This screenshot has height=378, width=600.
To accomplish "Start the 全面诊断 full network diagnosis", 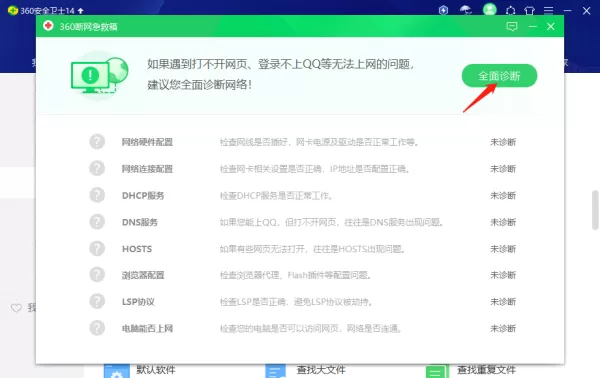I will pos(499,76).
